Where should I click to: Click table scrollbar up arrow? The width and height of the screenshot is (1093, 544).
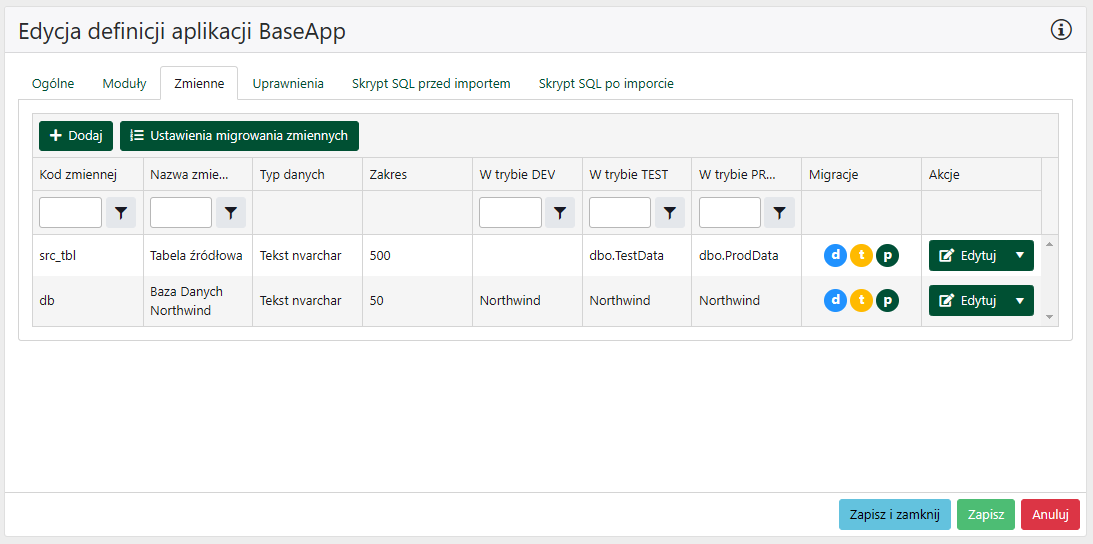1050,244
